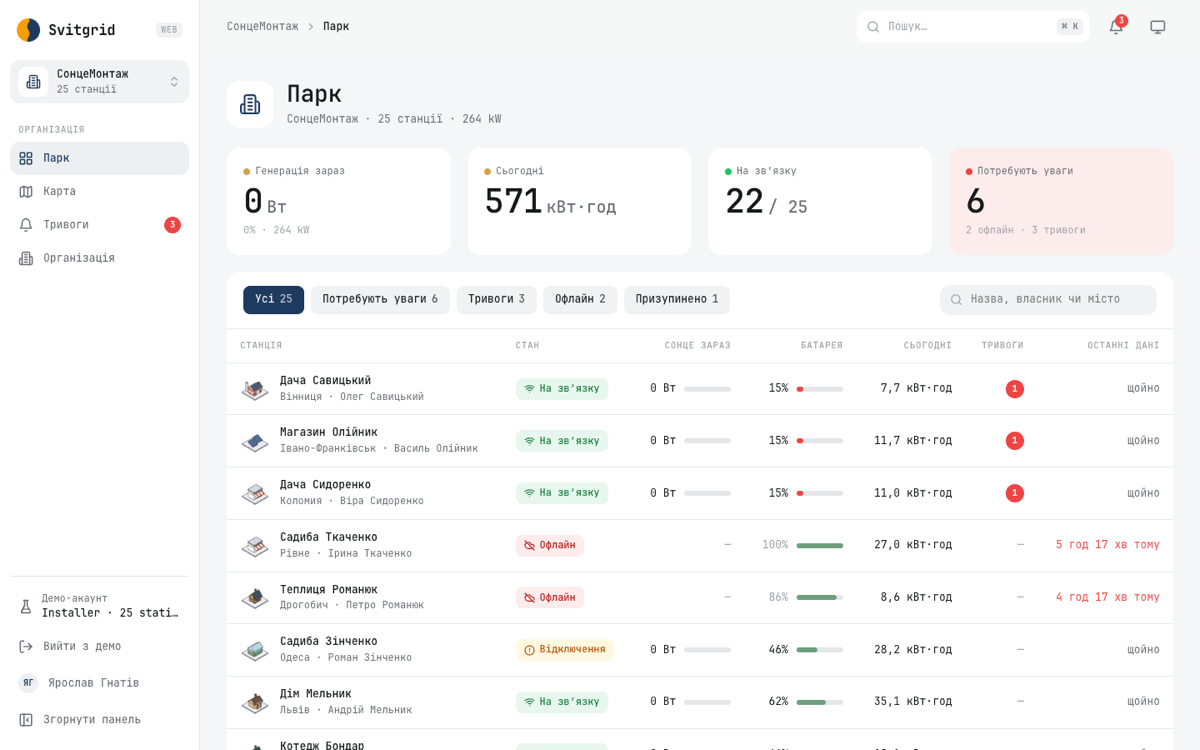Viewport: 1200px width, 750px height.
Task: Sort by the Батарея column header
Action: pyautogui.click(x=821, y=346)
